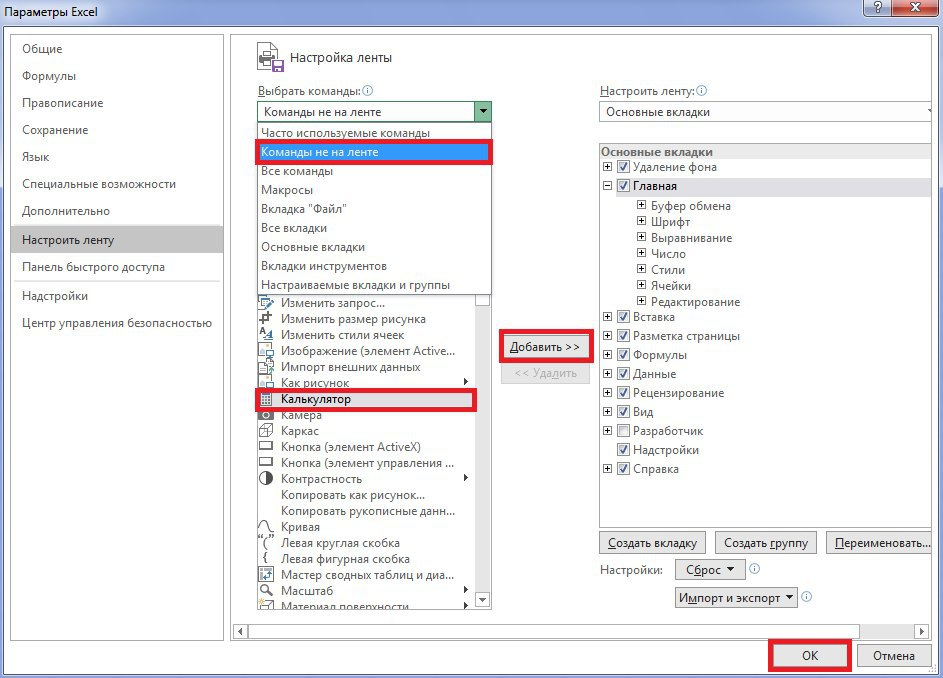Enable the Разработчик checkbox
This screenshot has width=943, height=678.
coord(624,431)
